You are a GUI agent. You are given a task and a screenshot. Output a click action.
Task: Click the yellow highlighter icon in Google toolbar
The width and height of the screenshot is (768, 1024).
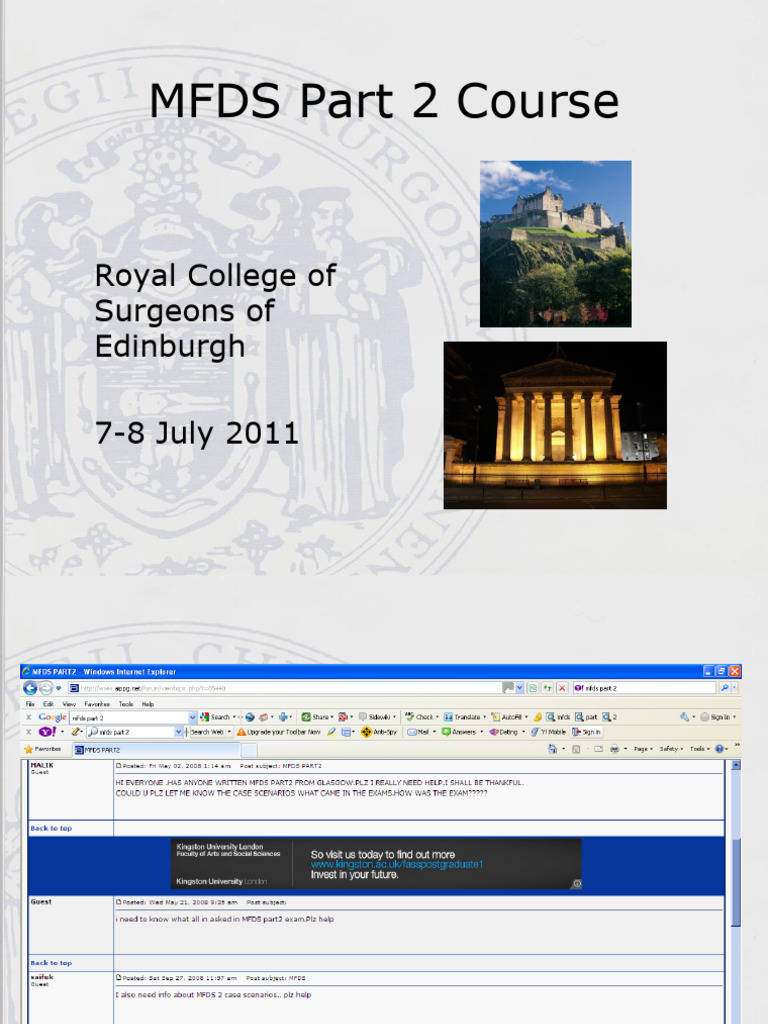coord(537,717)
